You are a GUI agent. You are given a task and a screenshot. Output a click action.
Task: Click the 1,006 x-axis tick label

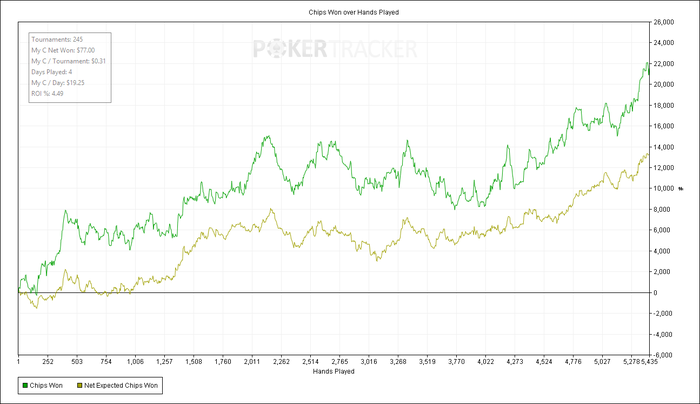coord(135,362)
